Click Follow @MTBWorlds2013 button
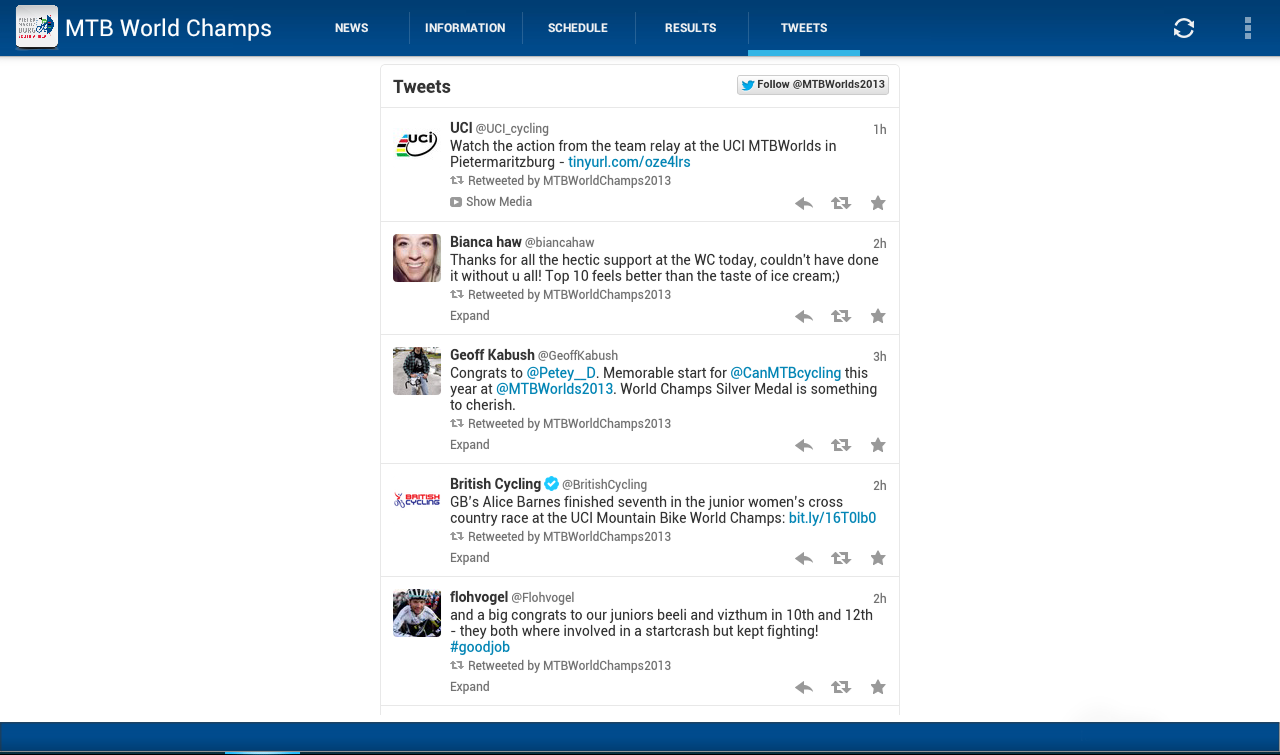The height and width of the screenshot is (755, 1280). [813, 85]
